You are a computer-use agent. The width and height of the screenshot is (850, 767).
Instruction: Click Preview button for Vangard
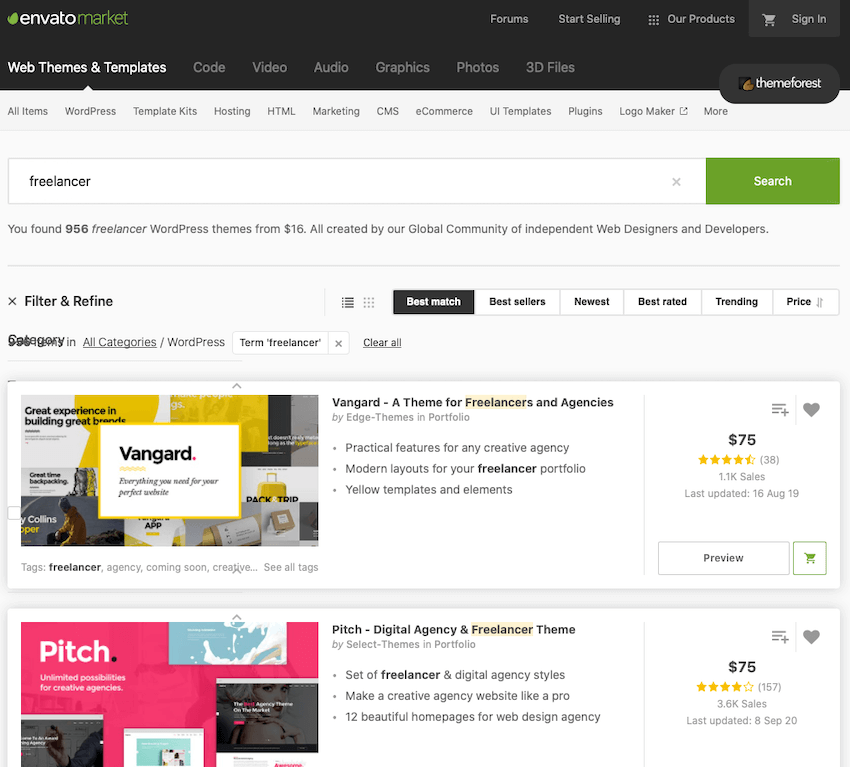[723, 558]
